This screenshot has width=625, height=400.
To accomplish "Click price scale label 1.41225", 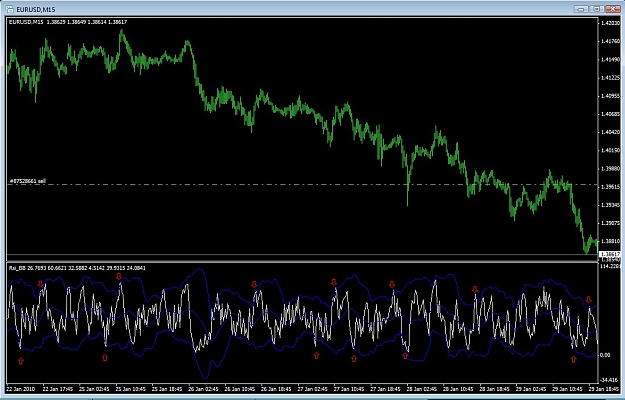I will pos(610,78).
